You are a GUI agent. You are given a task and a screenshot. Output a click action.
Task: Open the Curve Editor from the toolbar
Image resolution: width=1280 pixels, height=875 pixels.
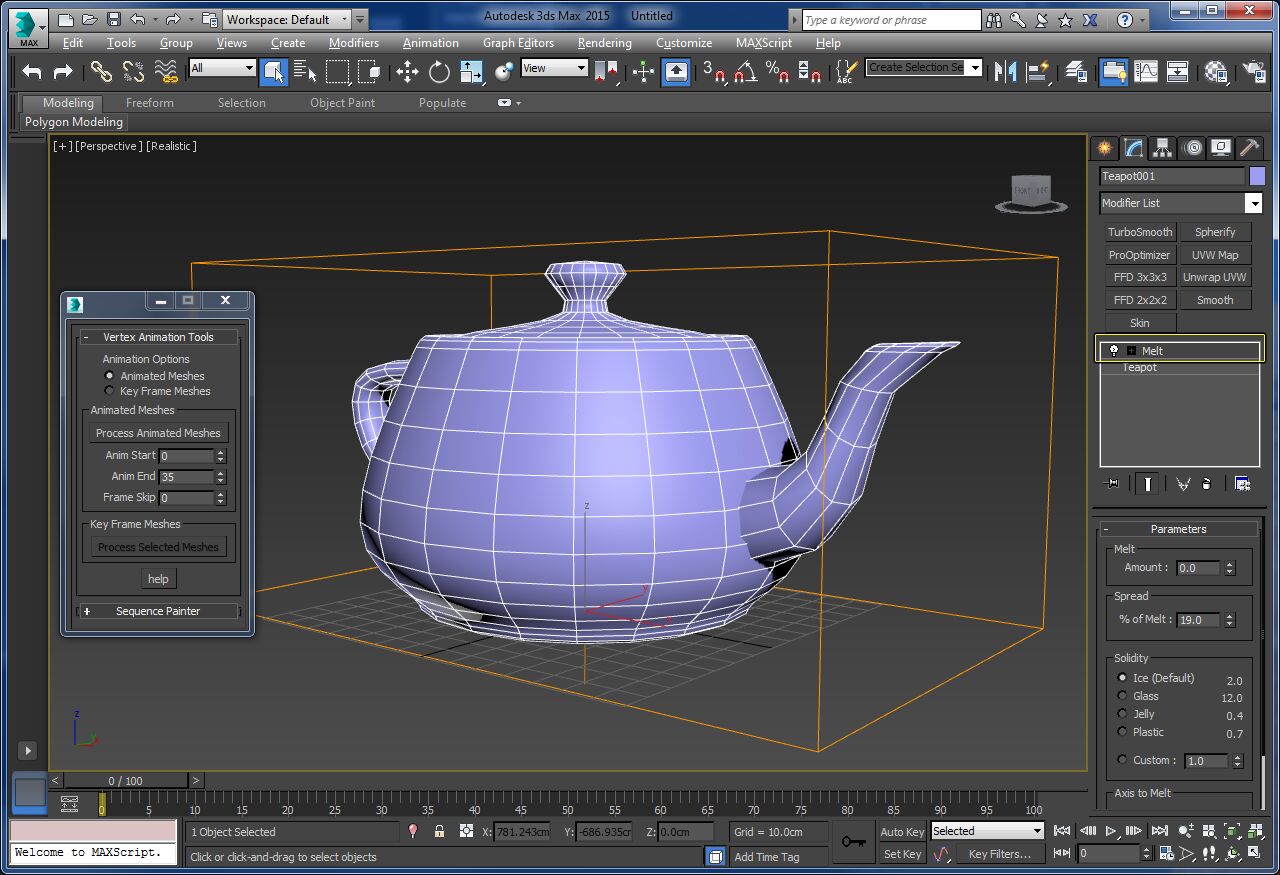(x=1146, y=71)
